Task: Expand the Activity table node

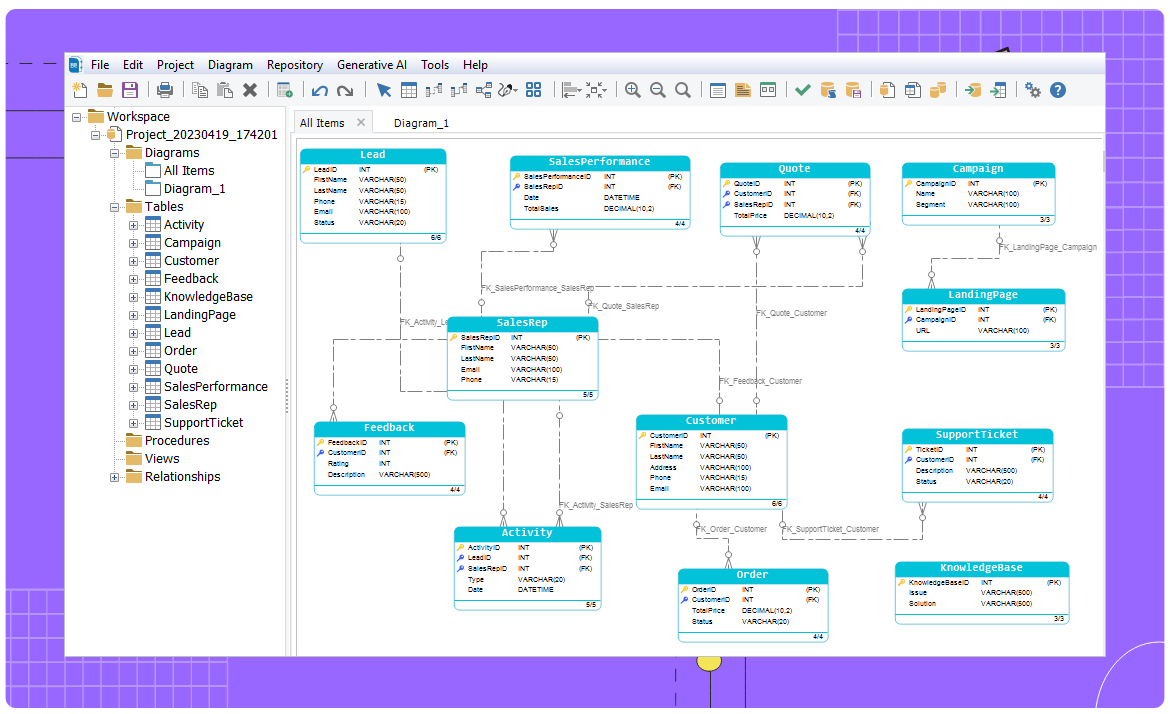Action: click(x=133, y=225)
